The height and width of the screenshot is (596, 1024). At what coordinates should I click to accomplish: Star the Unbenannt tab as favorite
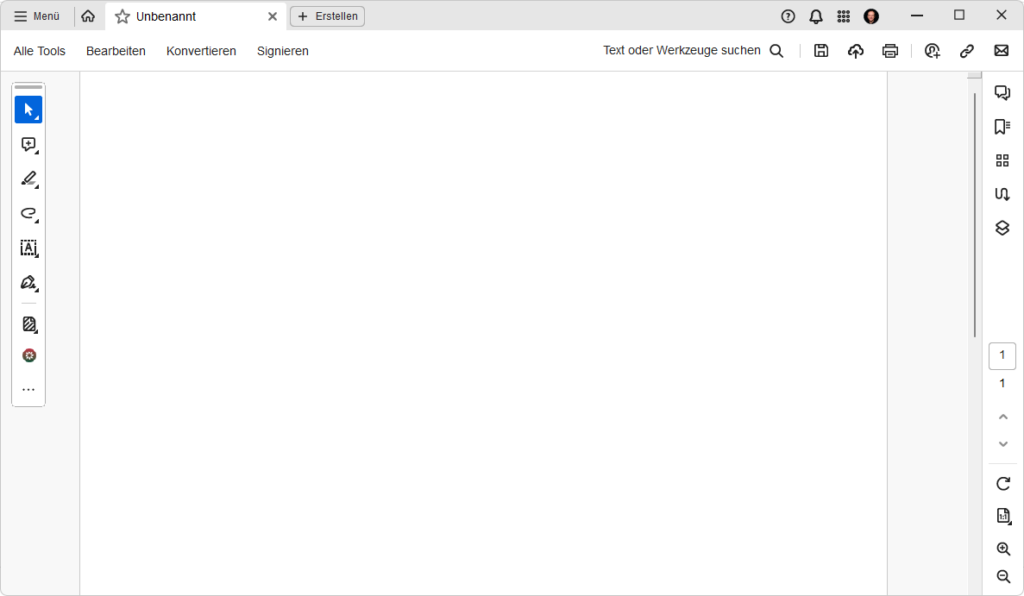click(122, 16)
